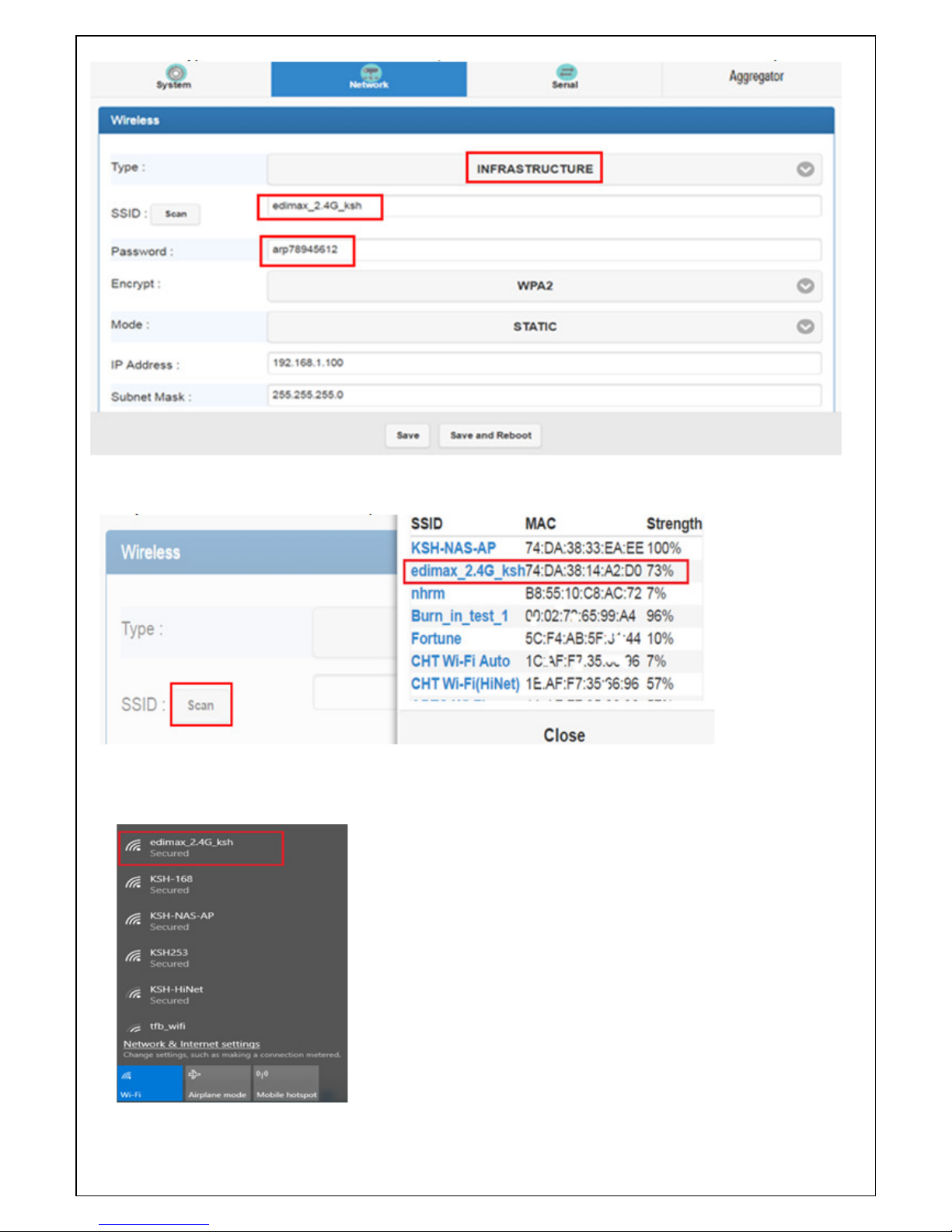This screenshot has width=952, height=1232.
Task: Click the IP Address field 192.168.1.100
Action: (544, 363)
